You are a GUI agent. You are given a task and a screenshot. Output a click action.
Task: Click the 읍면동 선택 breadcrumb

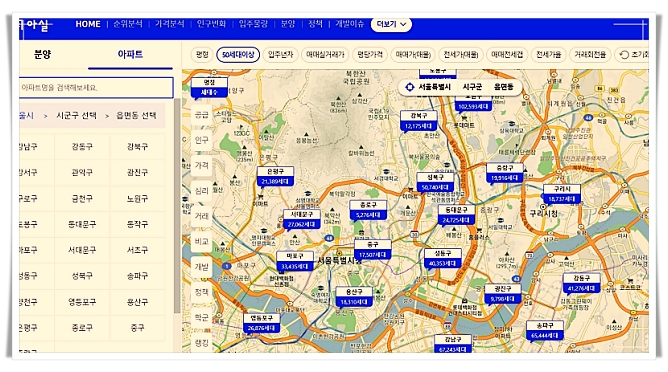pos(136,115)
